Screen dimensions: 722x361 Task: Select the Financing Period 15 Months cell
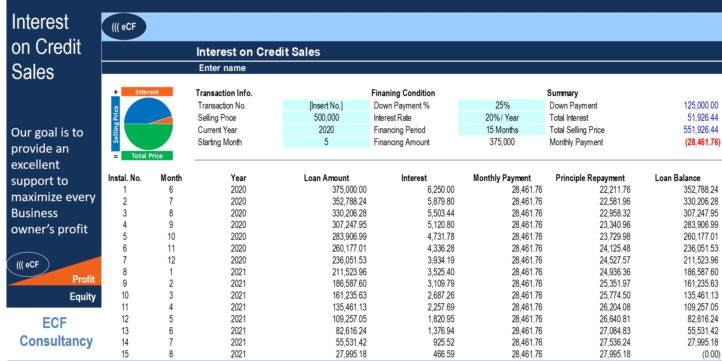(x=502, y=130)
